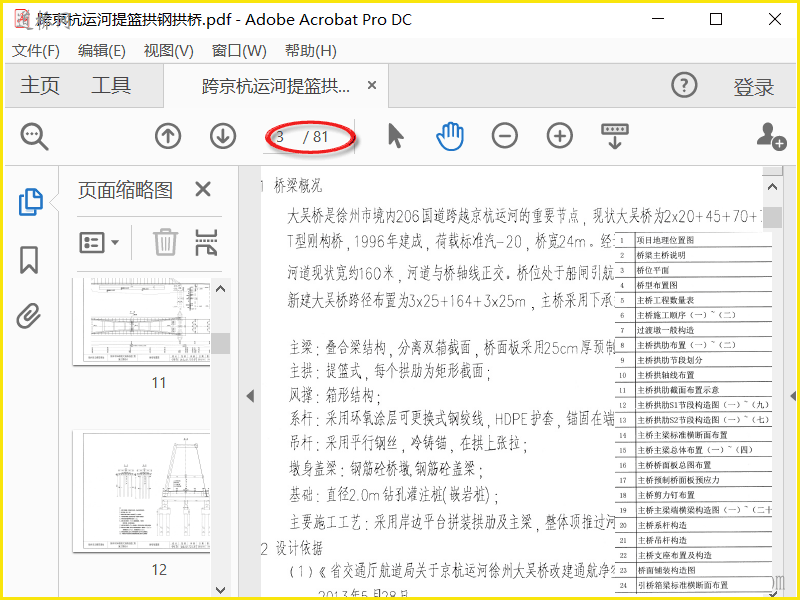Screen dimensions: 800x600
Task: Switch to the 工具 tab
Action: point(111,85)
